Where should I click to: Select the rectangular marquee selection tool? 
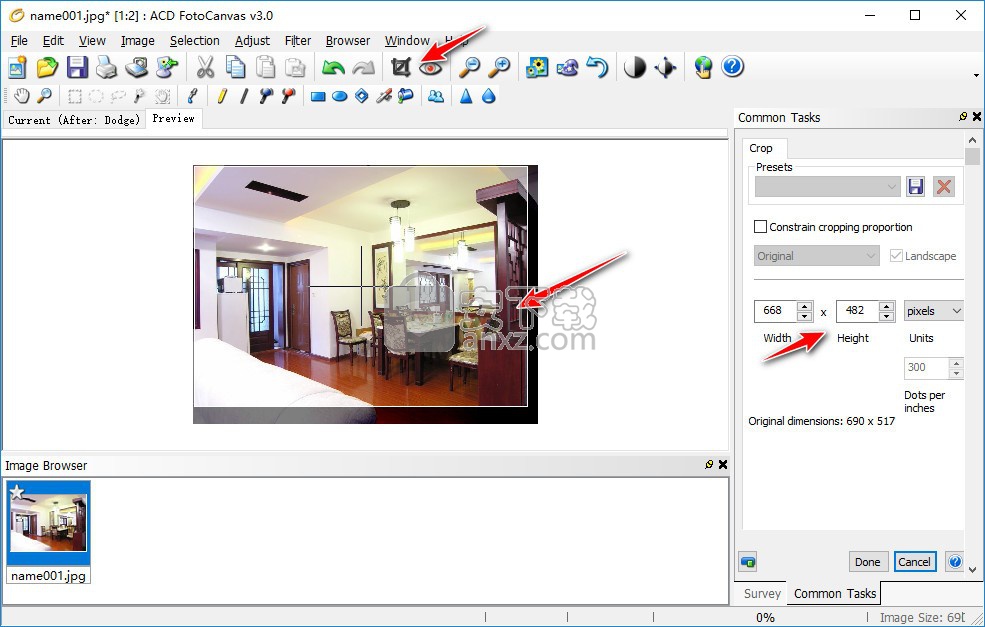74,96
